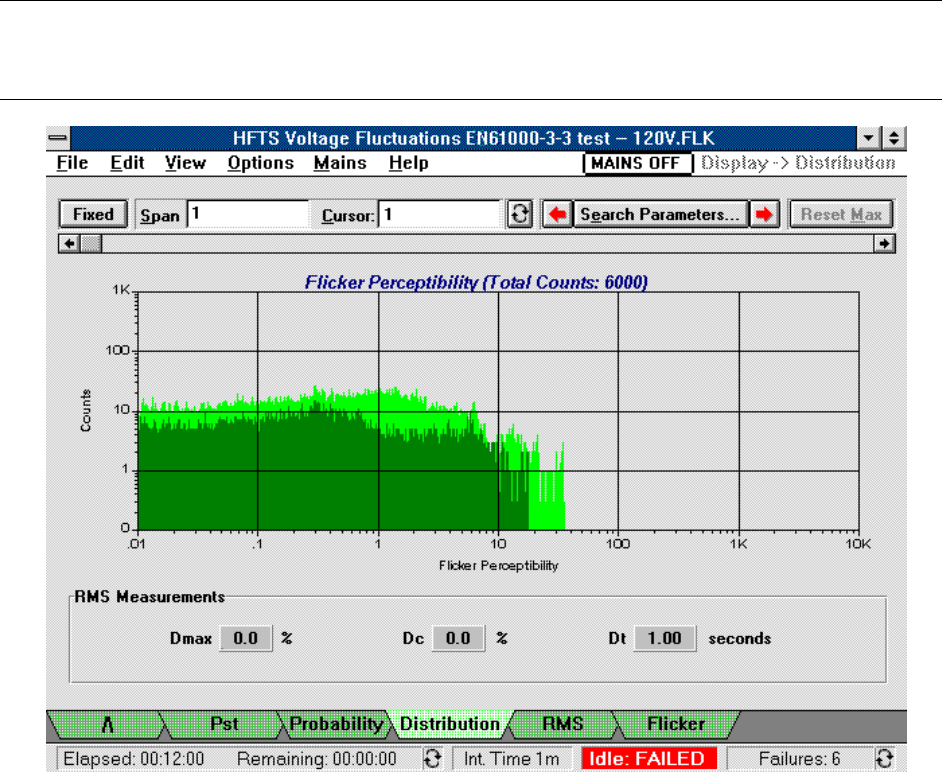
Task: Open the File menu
Action: [x=72, y=163]
